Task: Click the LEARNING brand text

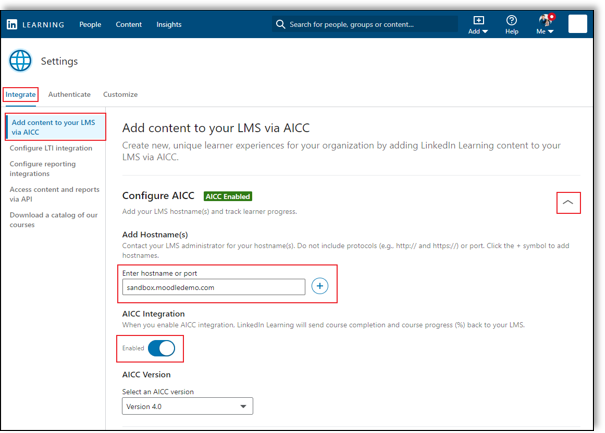Action: click(43, 25)
